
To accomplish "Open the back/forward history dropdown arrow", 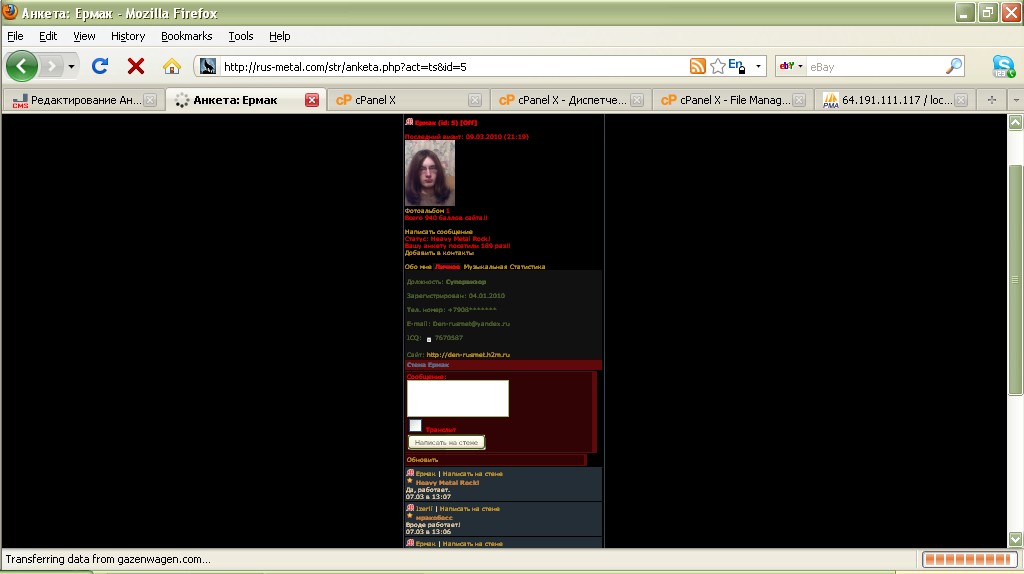I will pos(71,67).
